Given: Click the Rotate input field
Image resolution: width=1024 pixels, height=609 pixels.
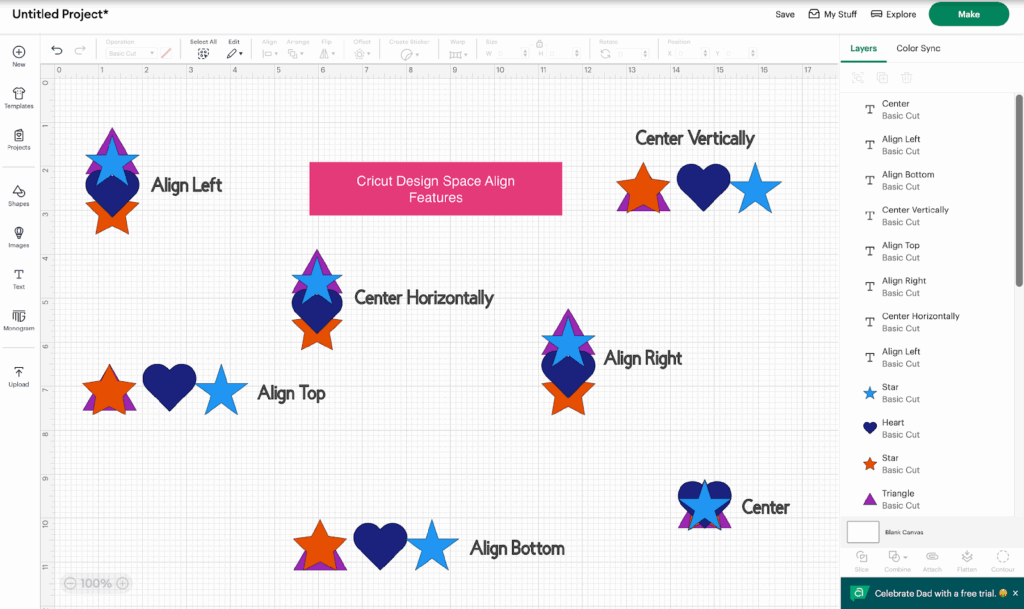Looking at the screenshot, I should coord(632,54).
